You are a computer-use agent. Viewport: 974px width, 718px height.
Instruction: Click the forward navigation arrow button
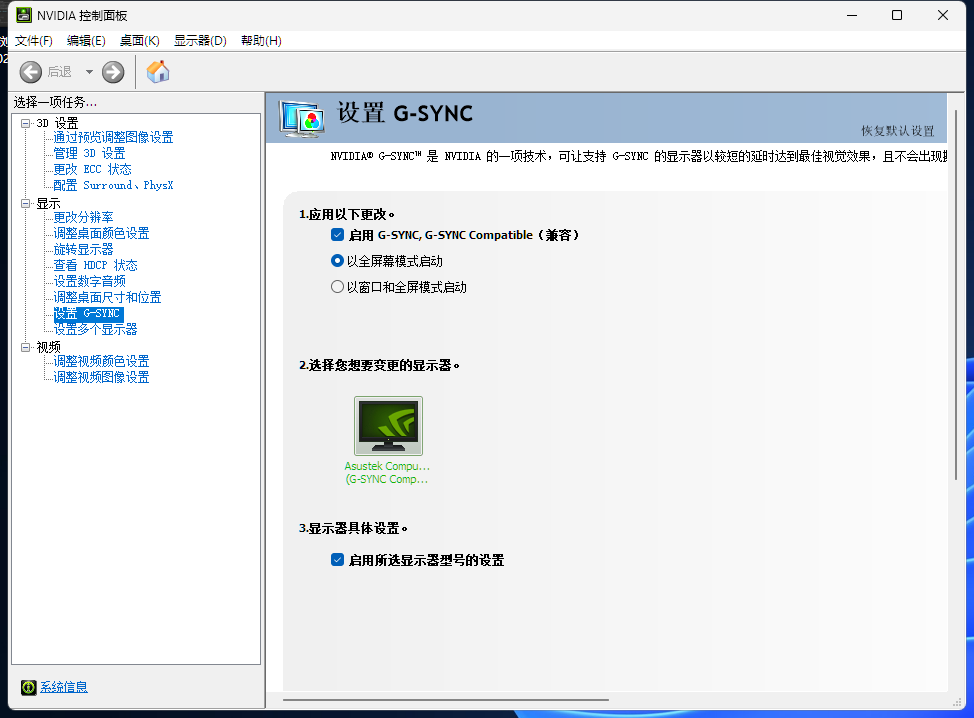(113, 72)
